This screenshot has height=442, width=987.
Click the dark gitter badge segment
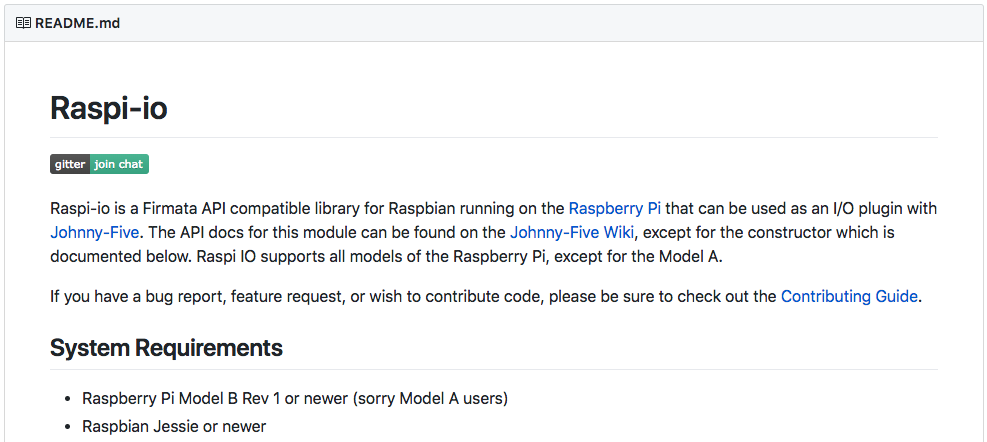(70, 164)
